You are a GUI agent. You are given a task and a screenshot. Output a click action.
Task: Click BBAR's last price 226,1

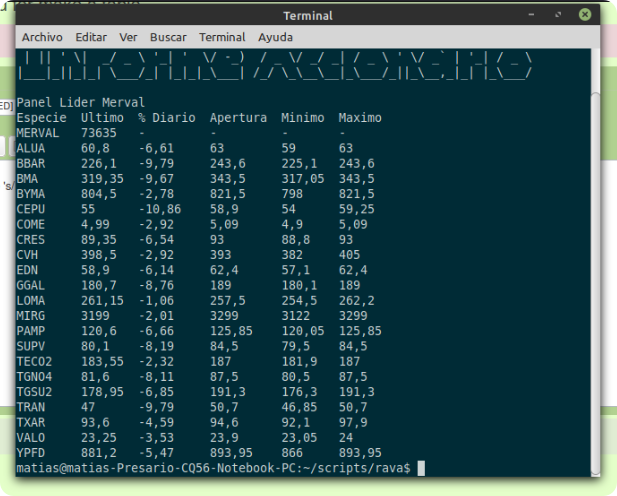click(x=99, y=163)
